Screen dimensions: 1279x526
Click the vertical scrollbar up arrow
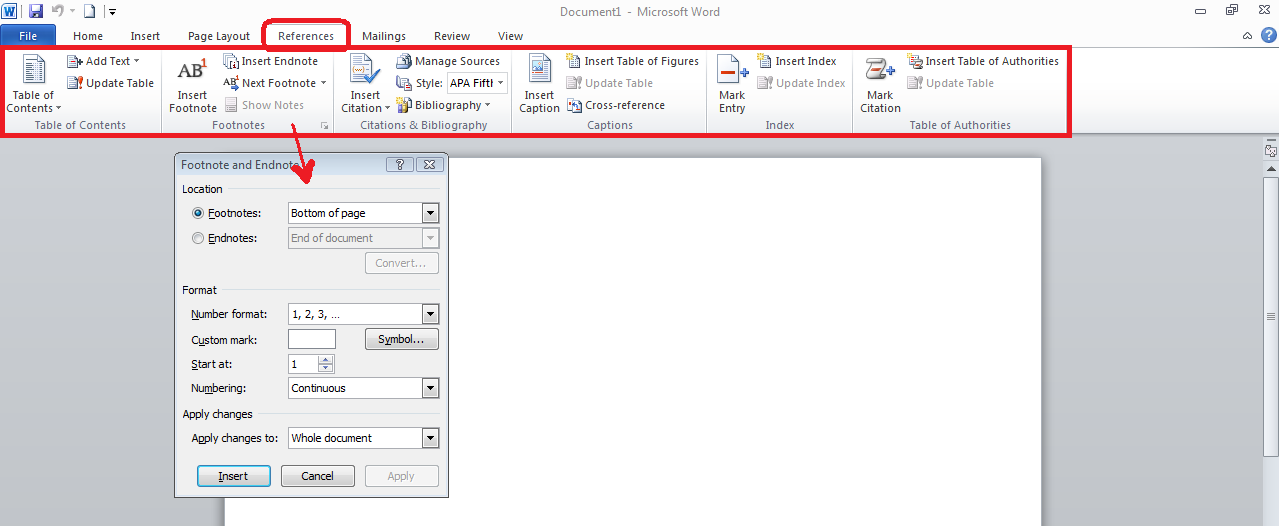point(1271,169)
